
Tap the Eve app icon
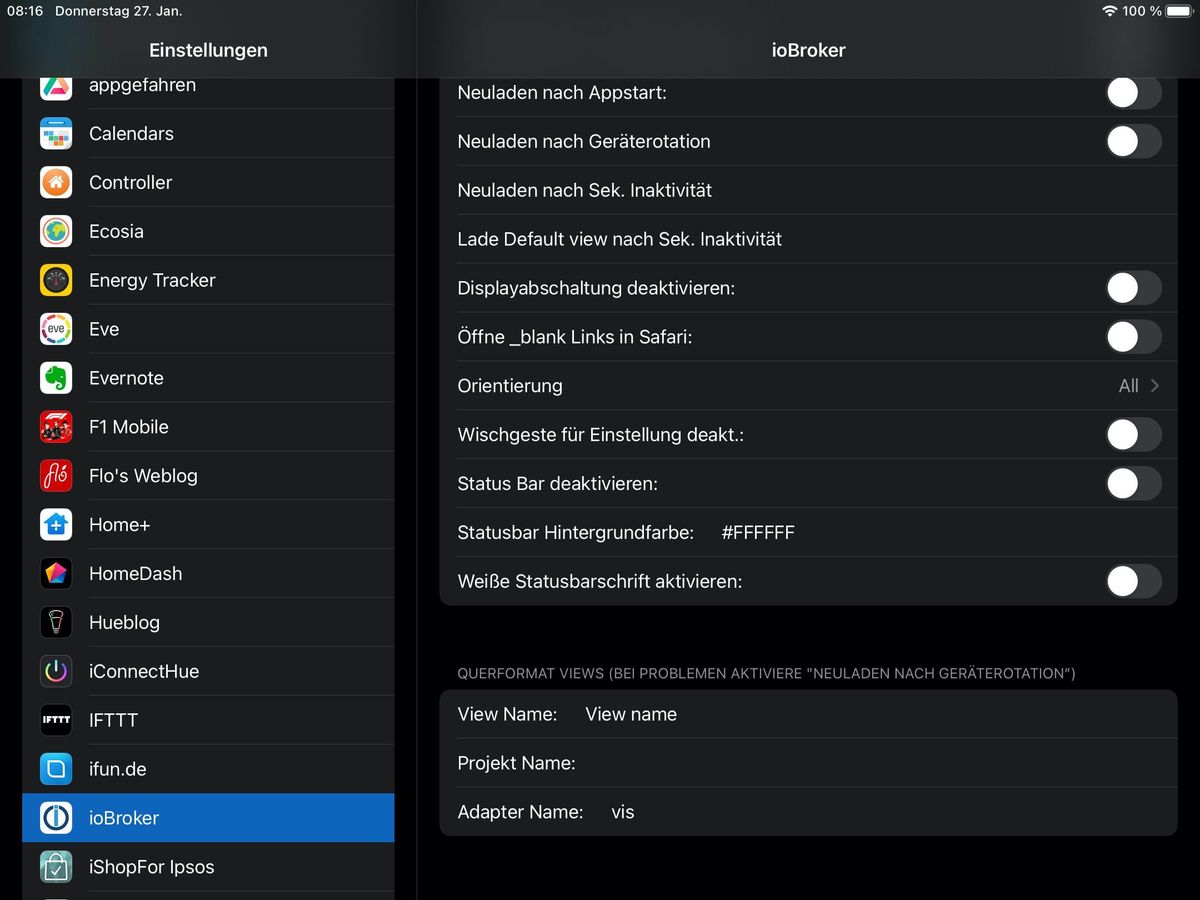56,329
